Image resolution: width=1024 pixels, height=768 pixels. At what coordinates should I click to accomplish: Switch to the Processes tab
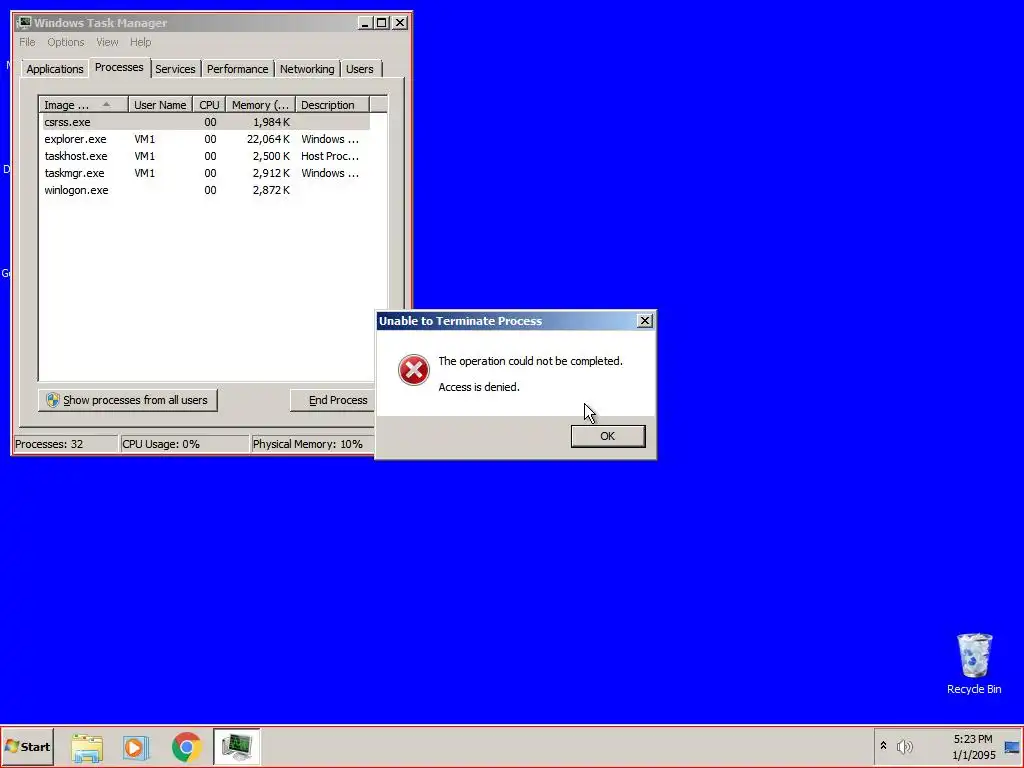tap(119, 67)
